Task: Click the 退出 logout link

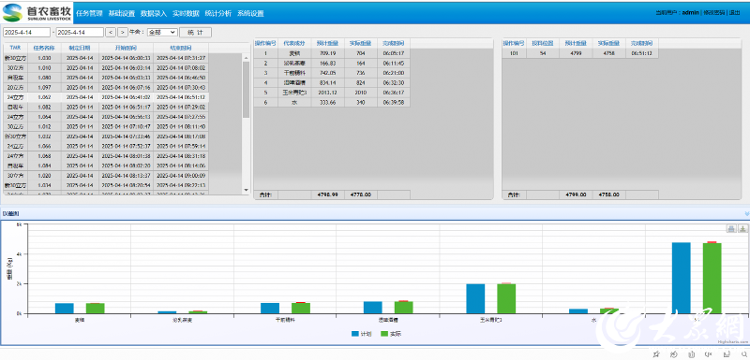Action: tap(734, 13)
